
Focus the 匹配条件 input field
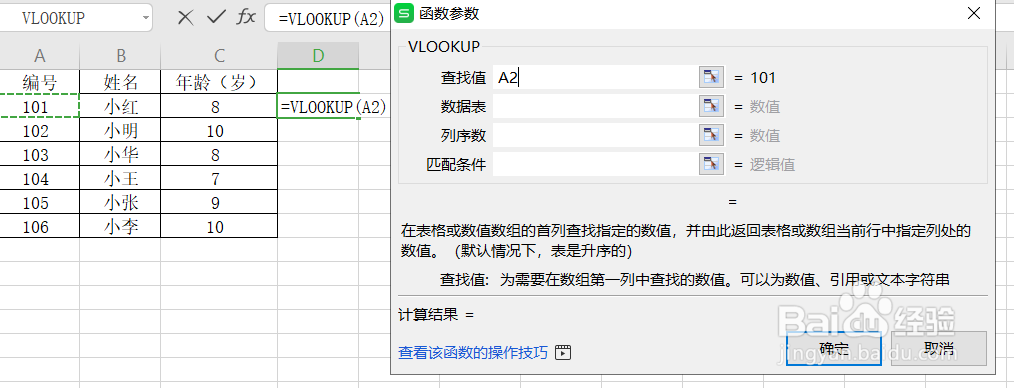[595, 164]
